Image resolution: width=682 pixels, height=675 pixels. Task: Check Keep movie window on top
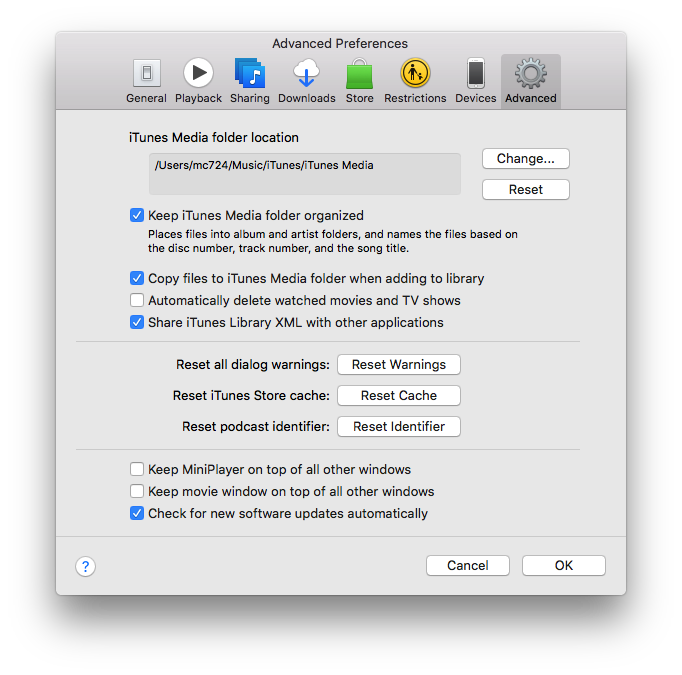137,492
